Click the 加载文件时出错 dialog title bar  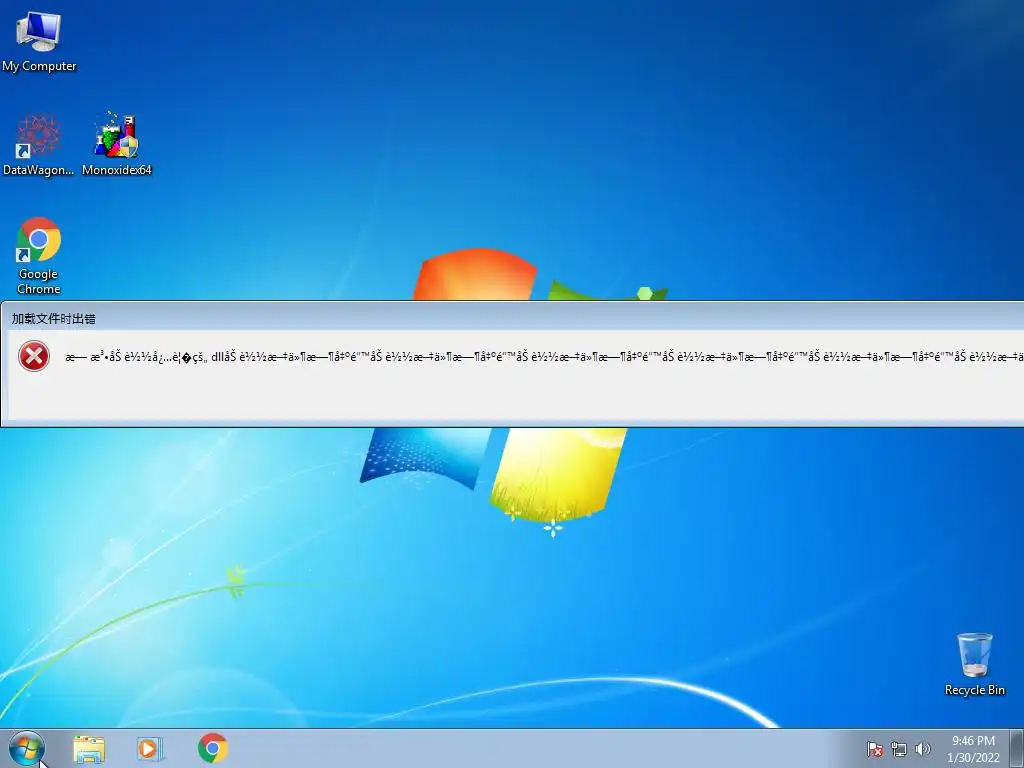512,318
